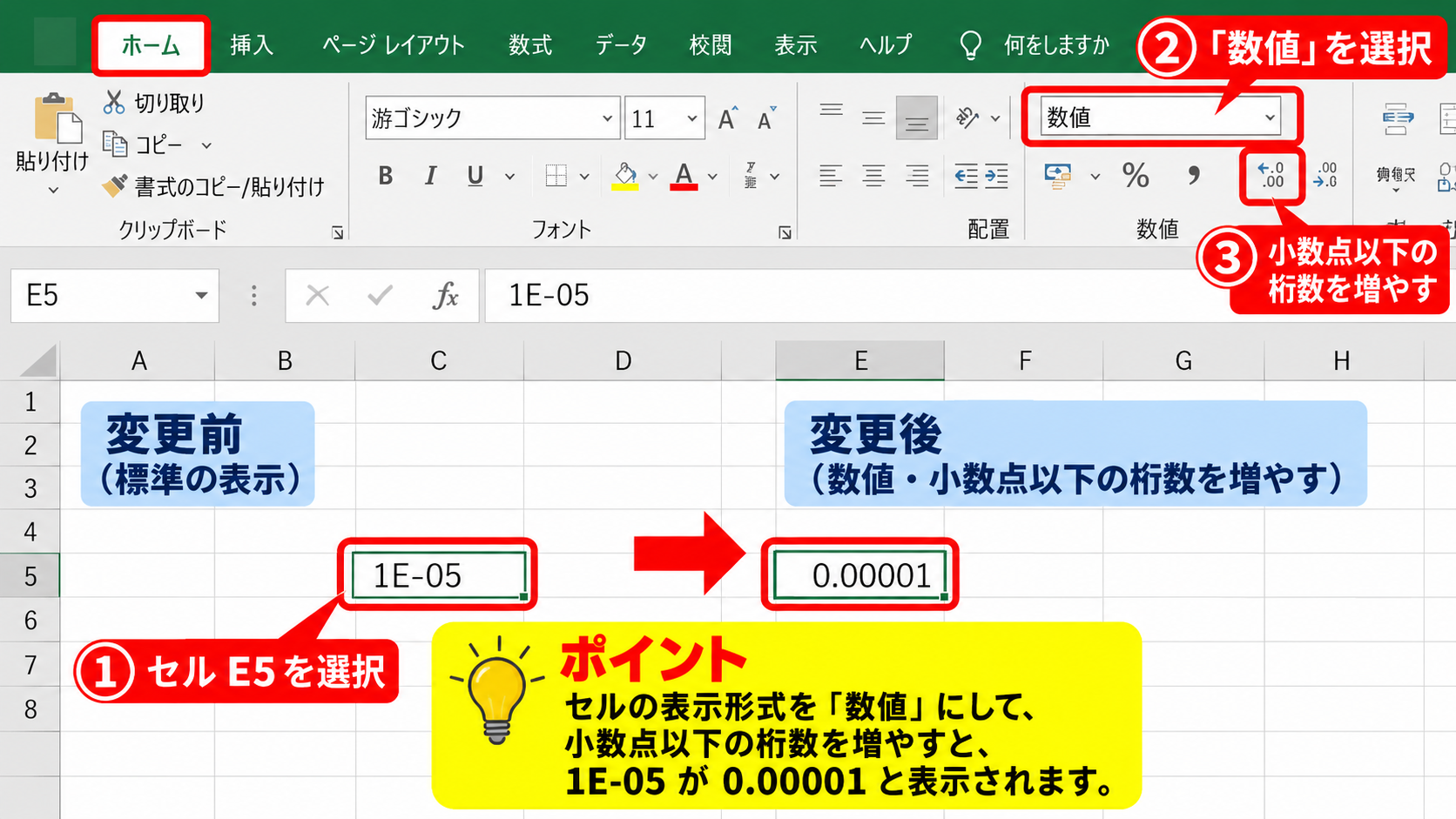Open the 挿入 tab

coord(252,45)
